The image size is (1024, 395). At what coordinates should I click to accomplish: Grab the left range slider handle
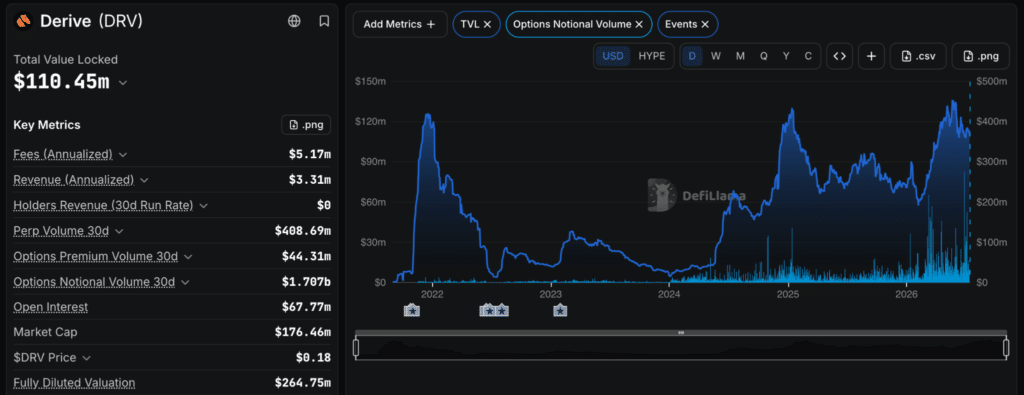click(x=356, y=347)
